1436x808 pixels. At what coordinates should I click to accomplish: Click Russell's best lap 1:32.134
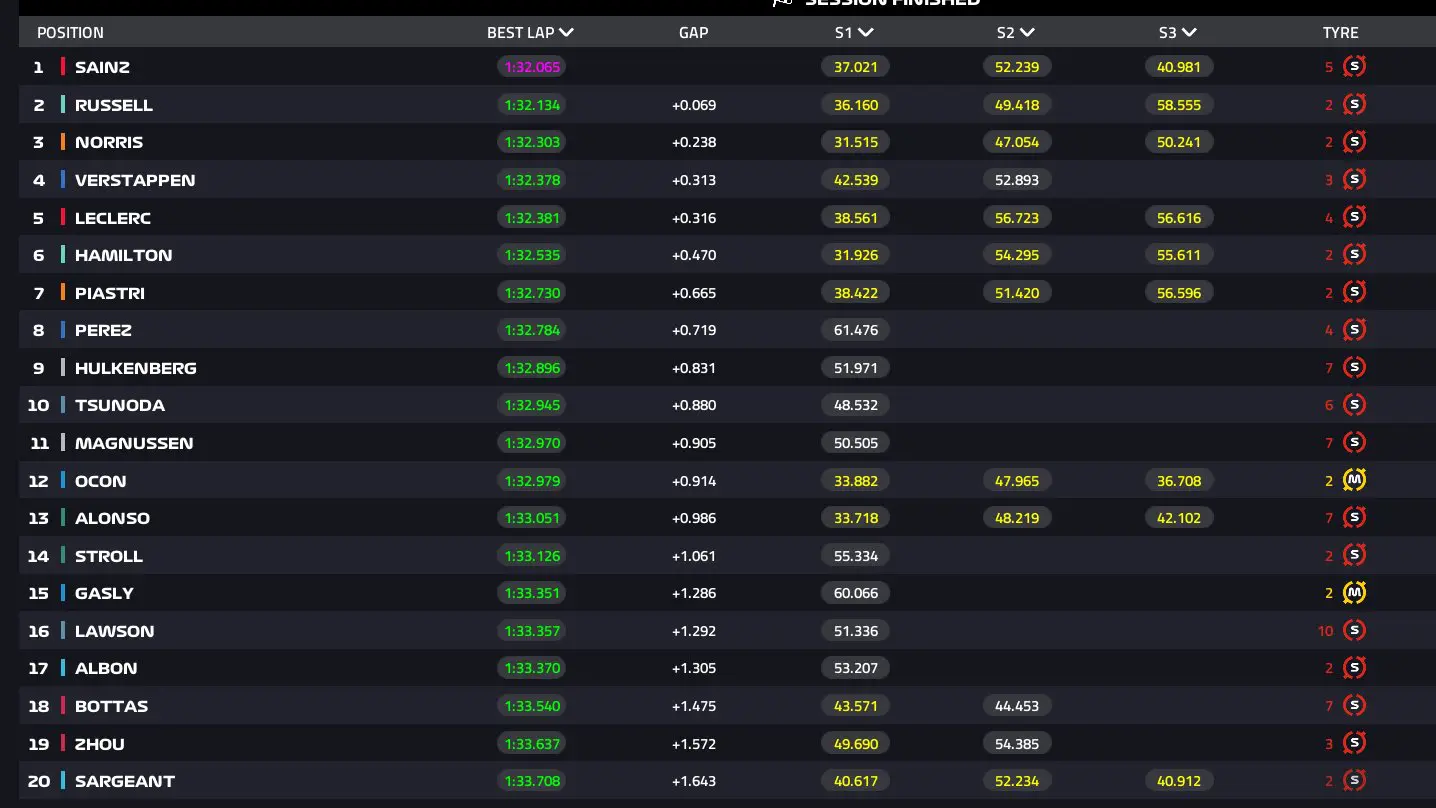532,105
